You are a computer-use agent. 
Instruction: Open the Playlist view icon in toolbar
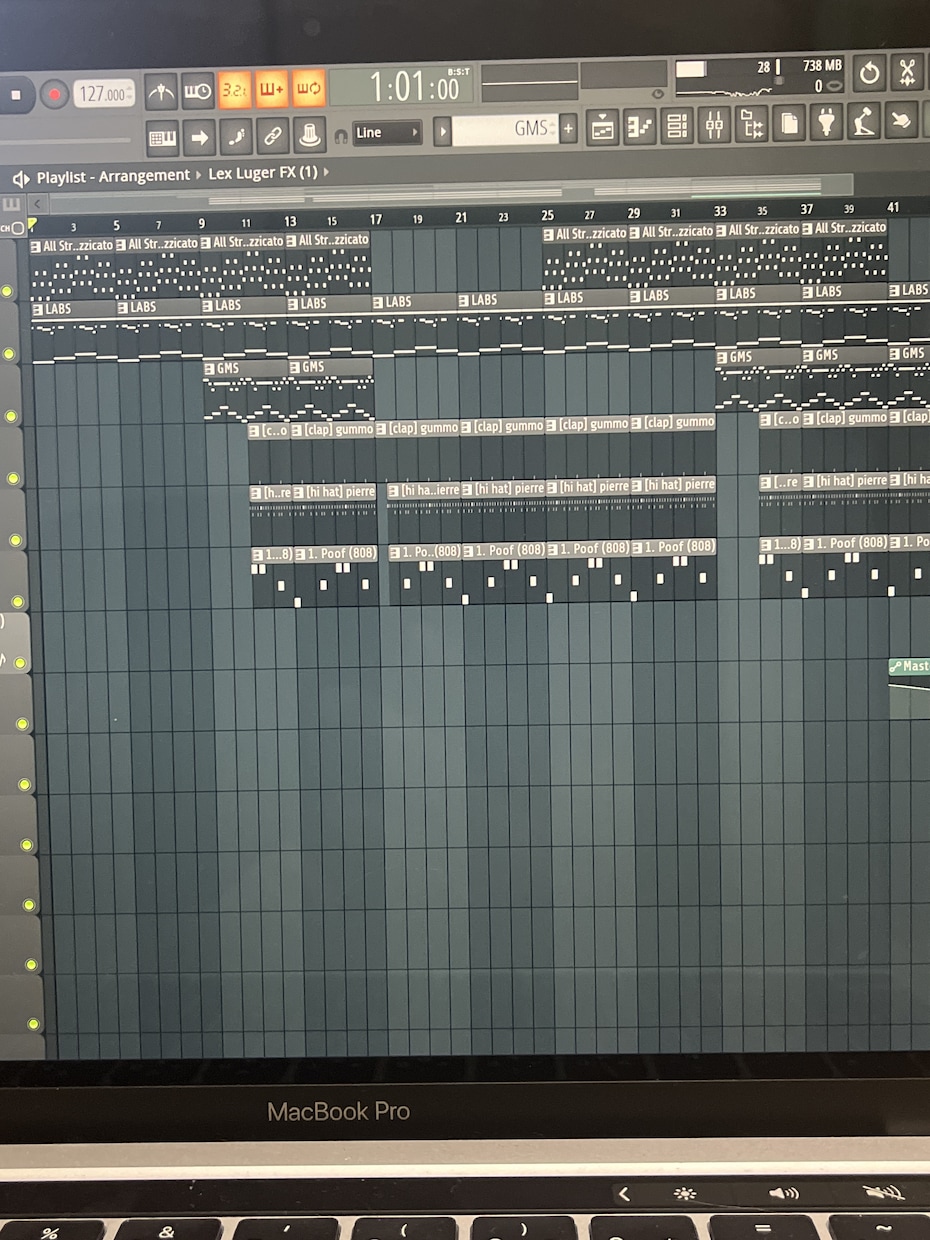602,127
